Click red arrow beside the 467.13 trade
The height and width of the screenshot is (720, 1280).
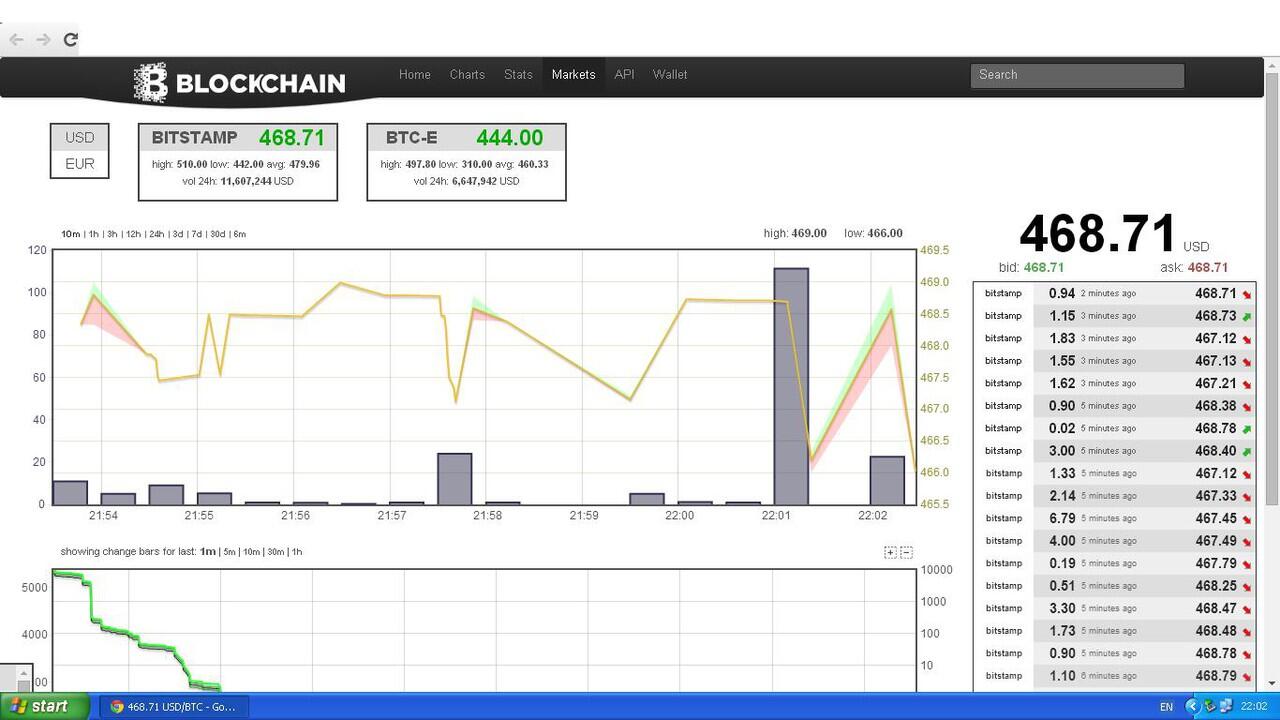coord(1247,361)
